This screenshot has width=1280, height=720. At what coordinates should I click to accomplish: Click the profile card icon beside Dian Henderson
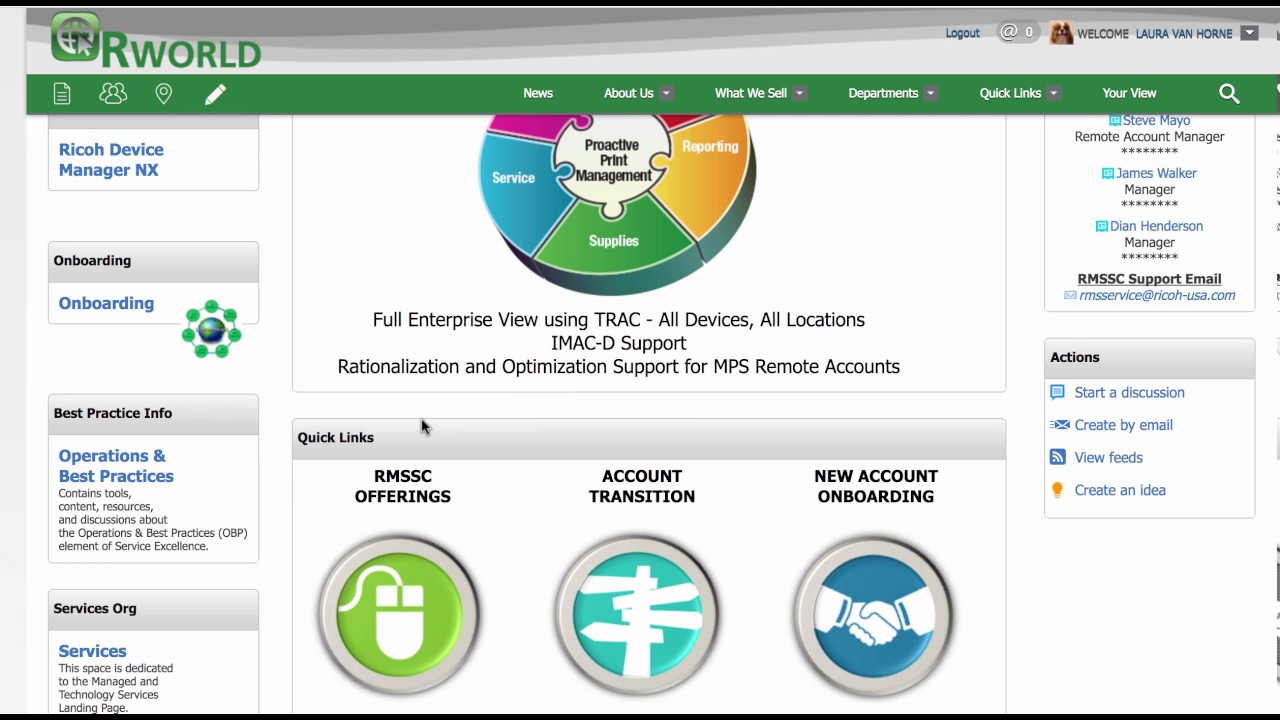tap(1101, 226)
